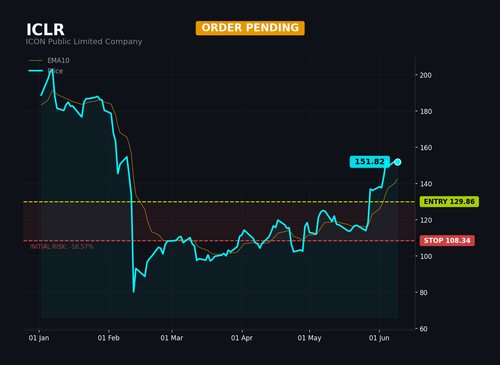Click the cyan Price legend line swatch
This screenshot has width=500, height=365.
coord(36,71)
